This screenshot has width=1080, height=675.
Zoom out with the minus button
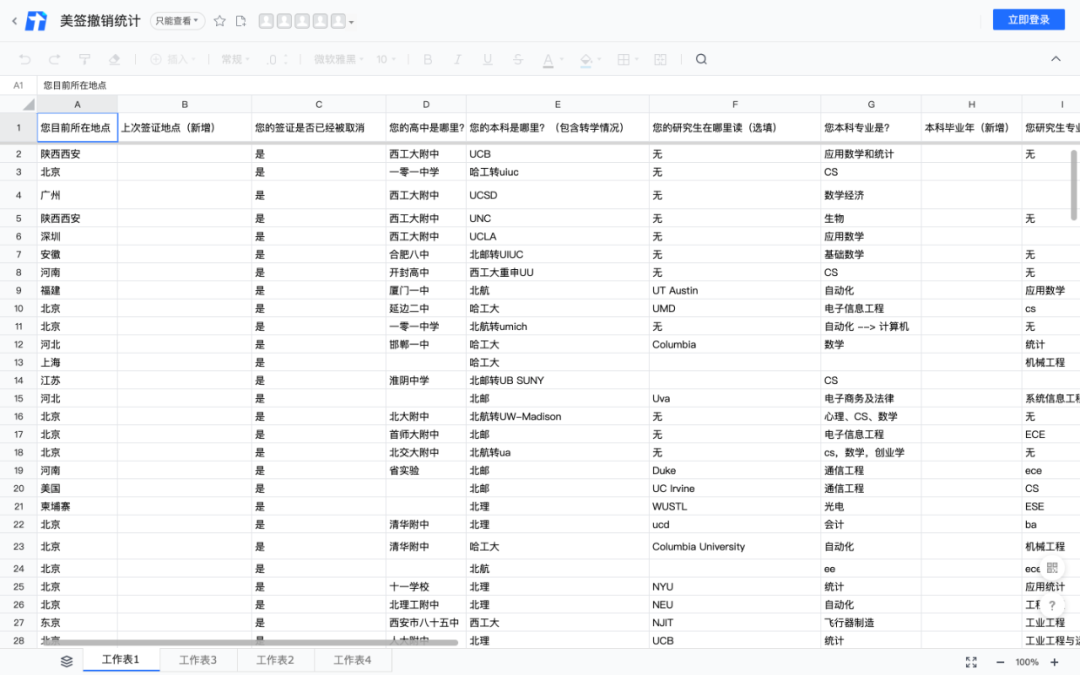(x=1000, y=662)
